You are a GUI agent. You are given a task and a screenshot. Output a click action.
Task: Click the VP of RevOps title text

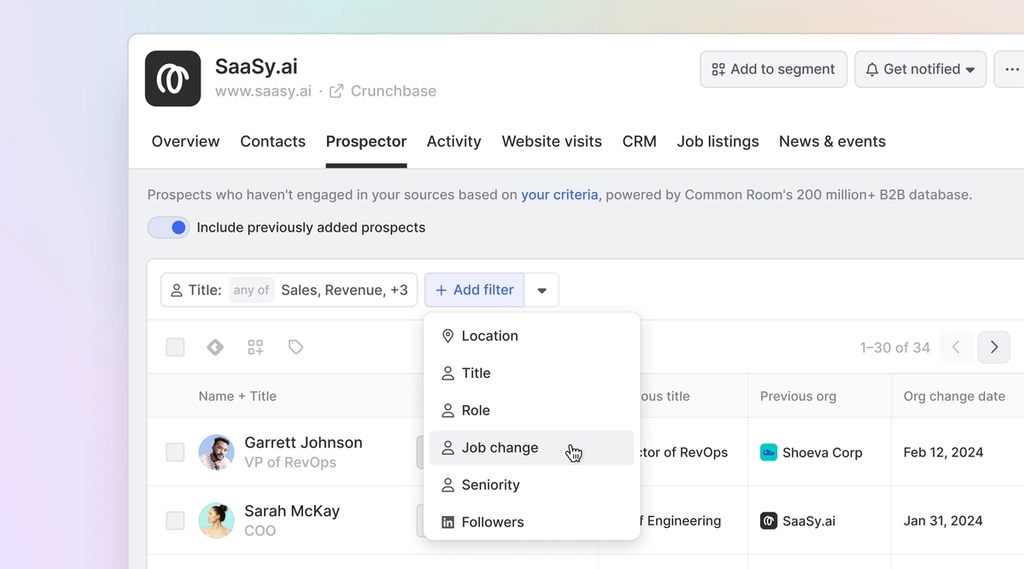291,463
